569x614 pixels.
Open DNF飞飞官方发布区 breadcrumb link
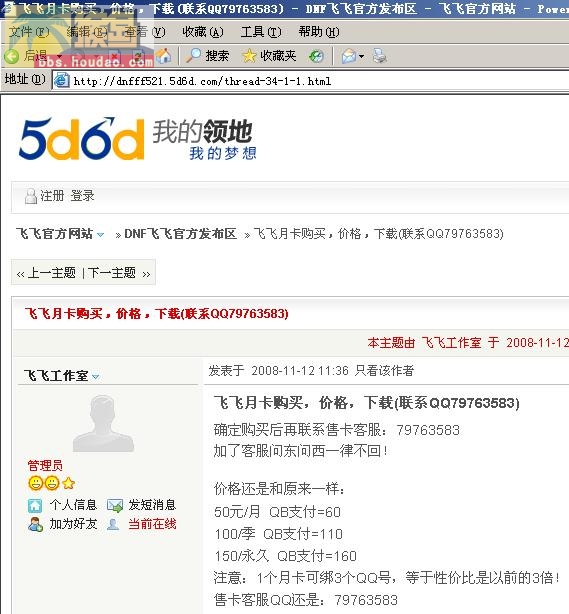tap(180, 234)
